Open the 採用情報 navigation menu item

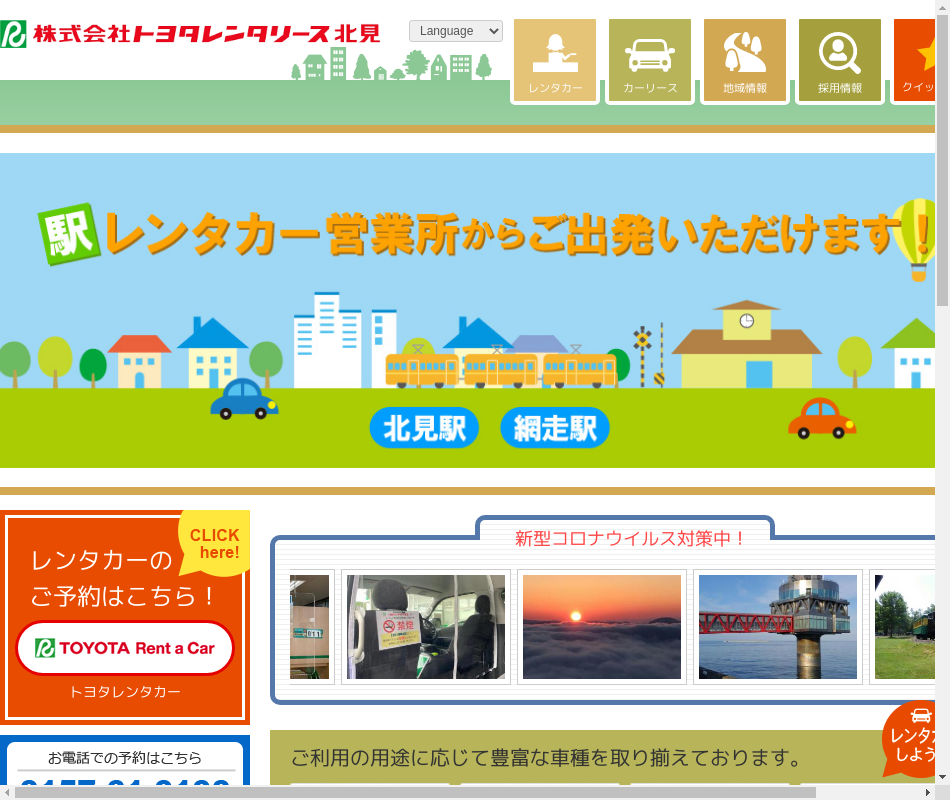point(840,61)
